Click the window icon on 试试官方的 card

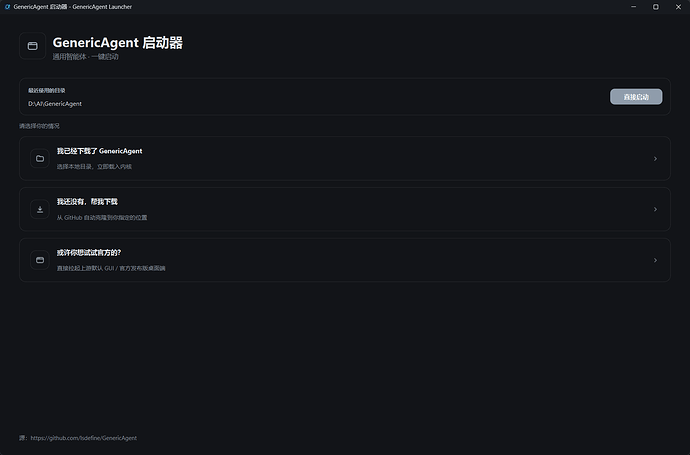tap(40, 260)
